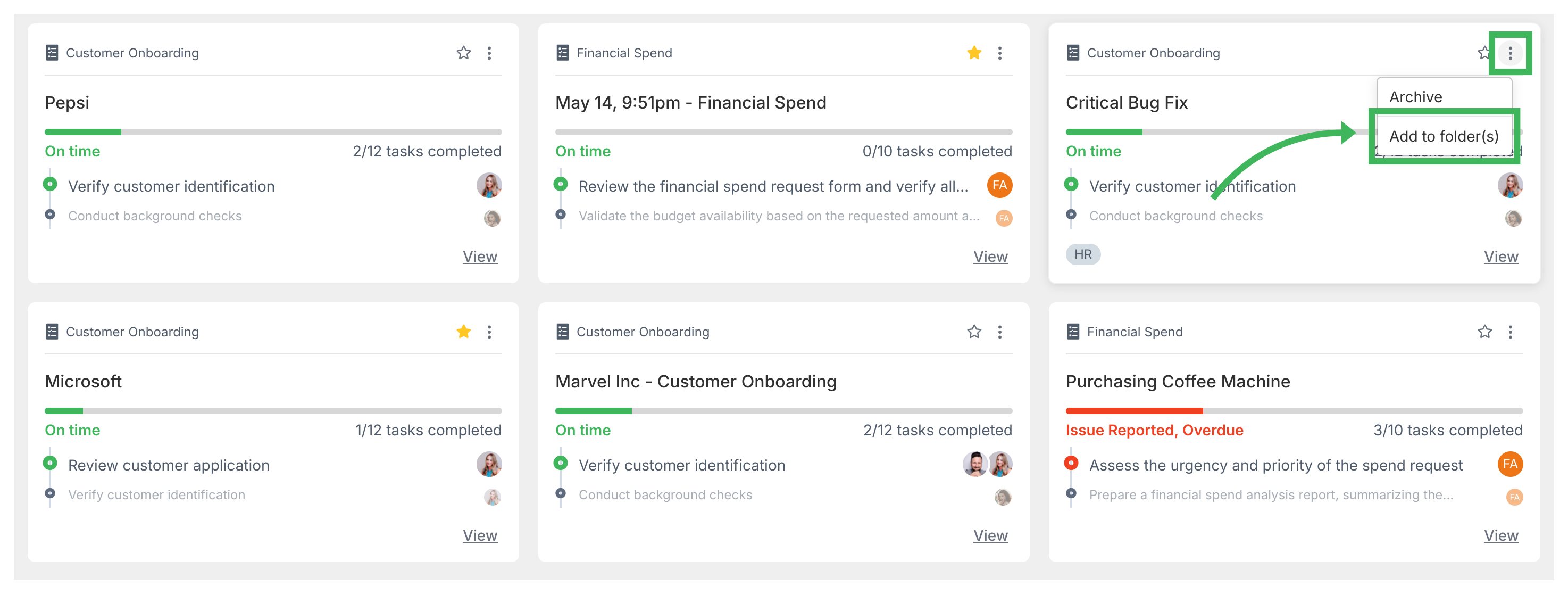Click assignee avatar for Critical Bug Fix Conduct background checks

(x=1513, y=218)
